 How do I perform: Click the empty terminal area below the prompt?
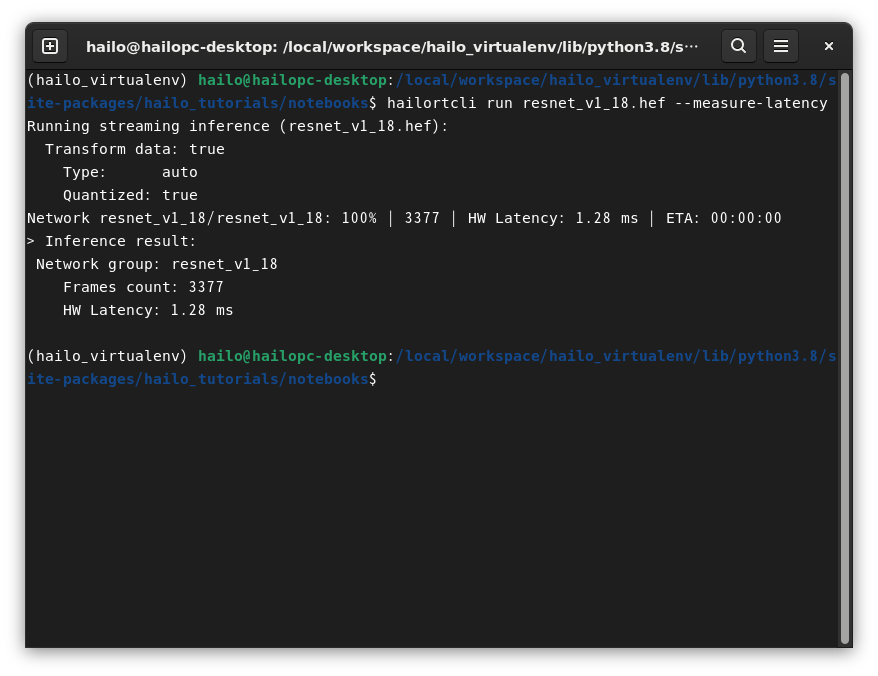[x=432, y=515]
